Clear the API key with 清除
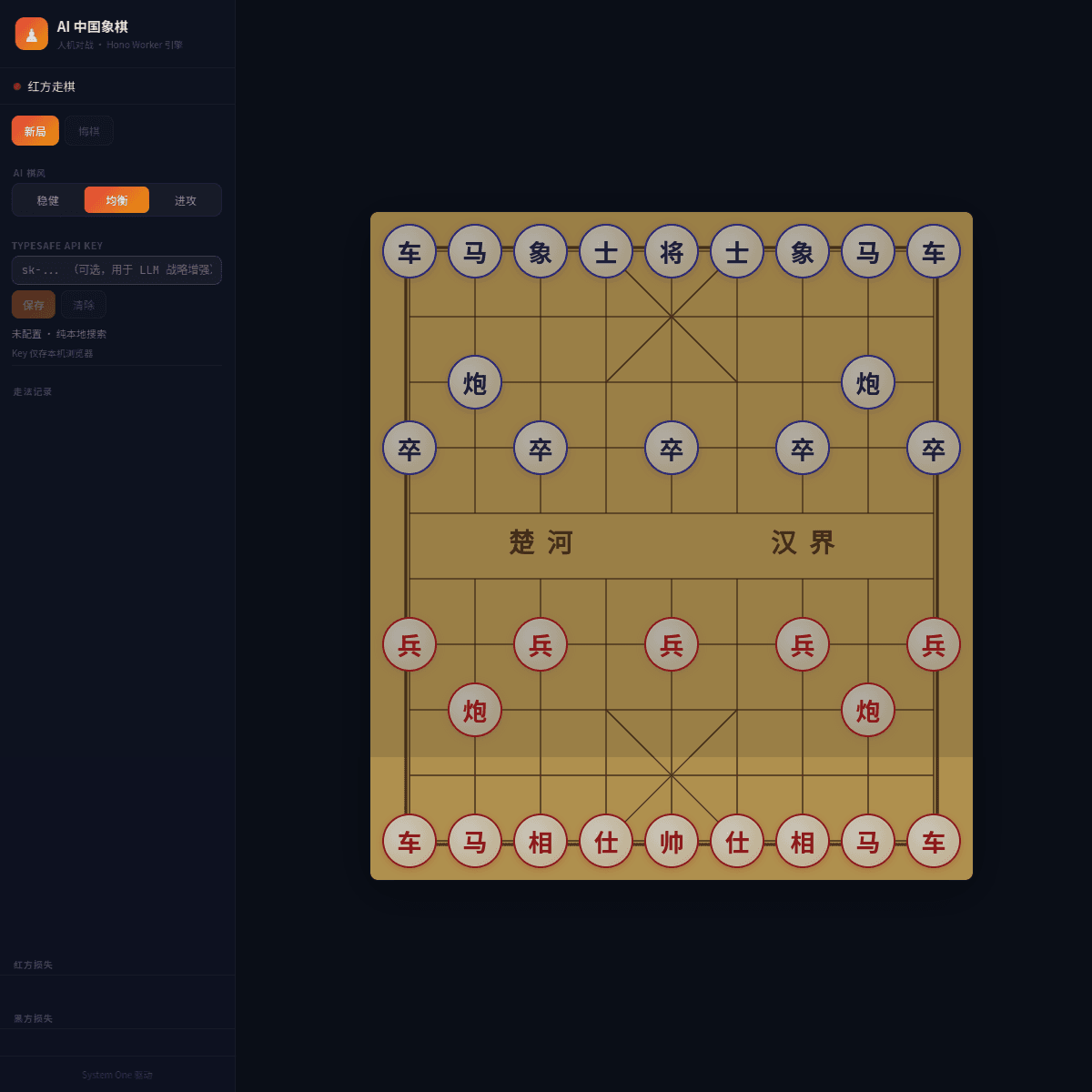 click(x=84, y=305)
